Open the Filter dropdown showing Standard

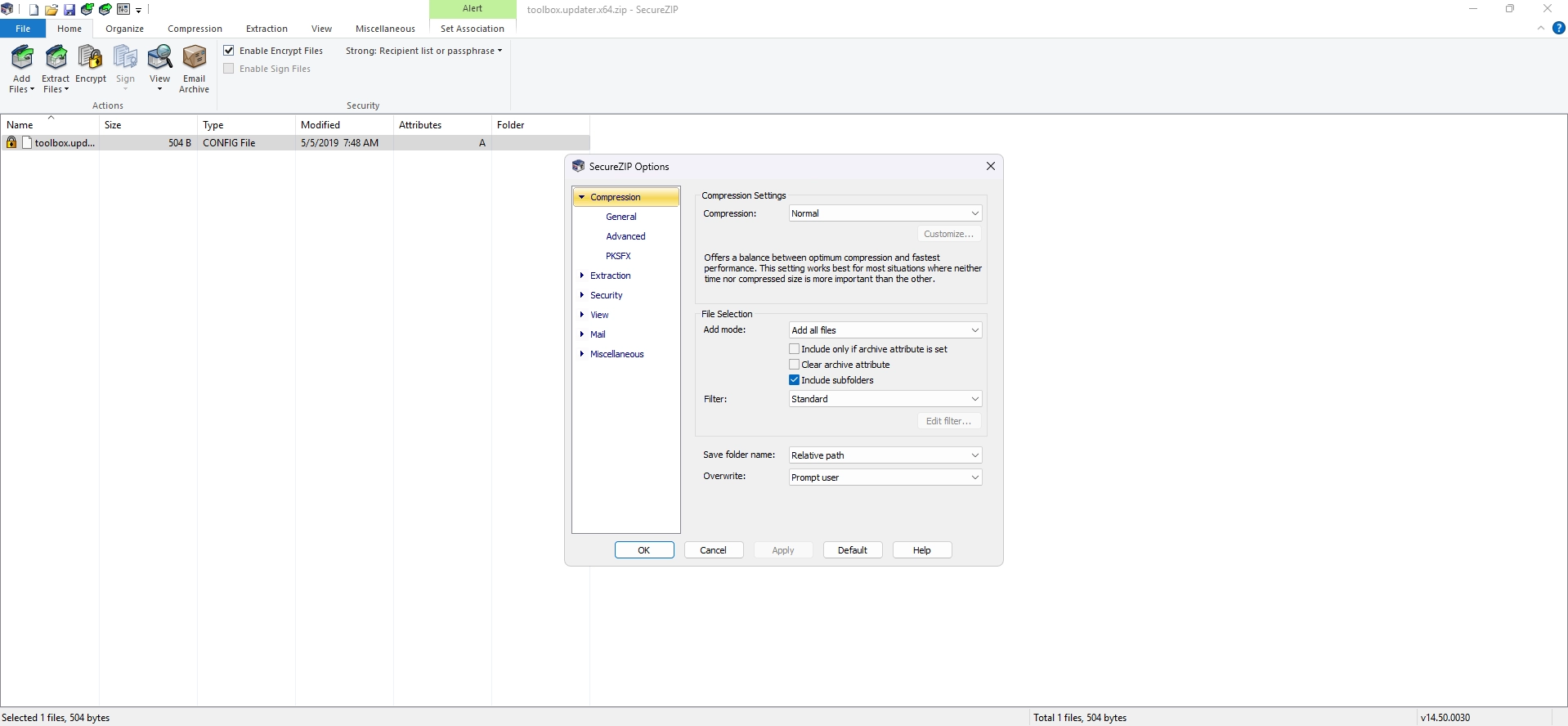885,399
